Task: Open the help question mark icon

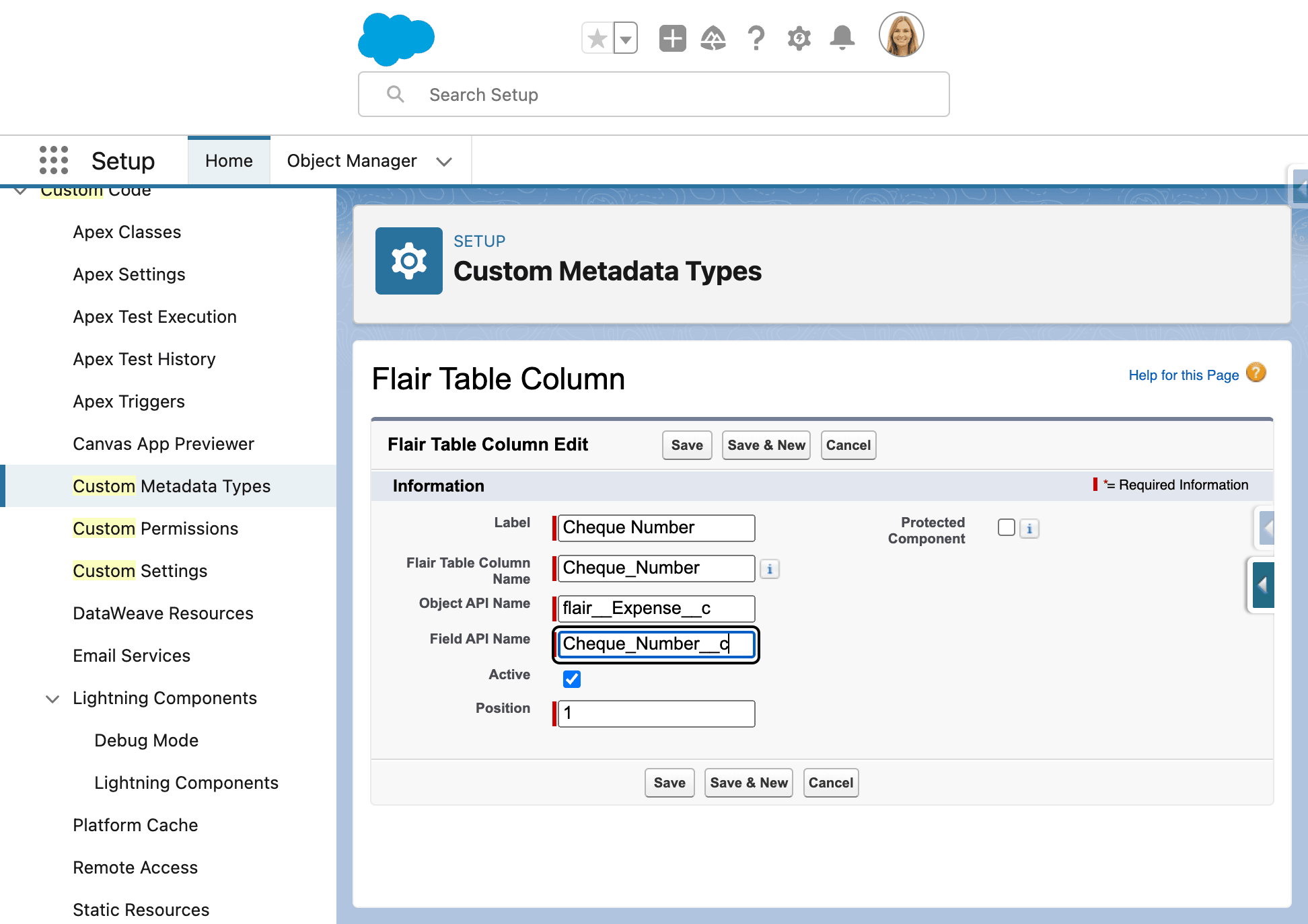Action: [x=756, y=38]
